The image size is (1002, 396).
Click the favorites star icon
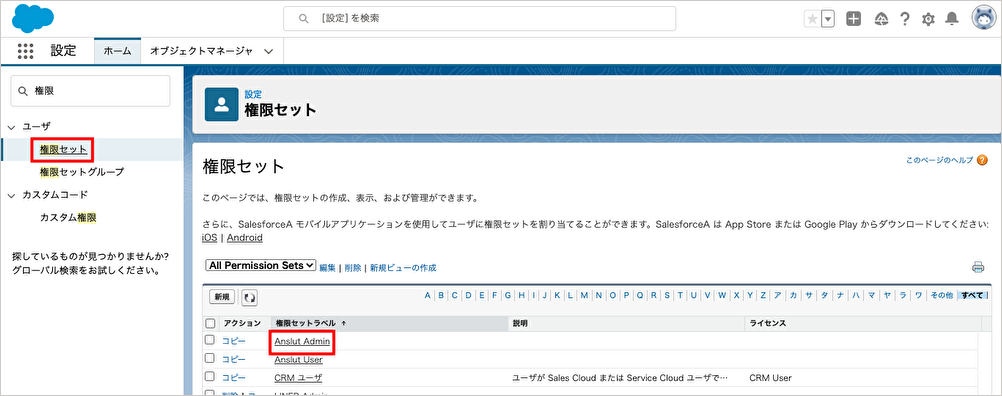pyautogui.click(x=812, y=19)
